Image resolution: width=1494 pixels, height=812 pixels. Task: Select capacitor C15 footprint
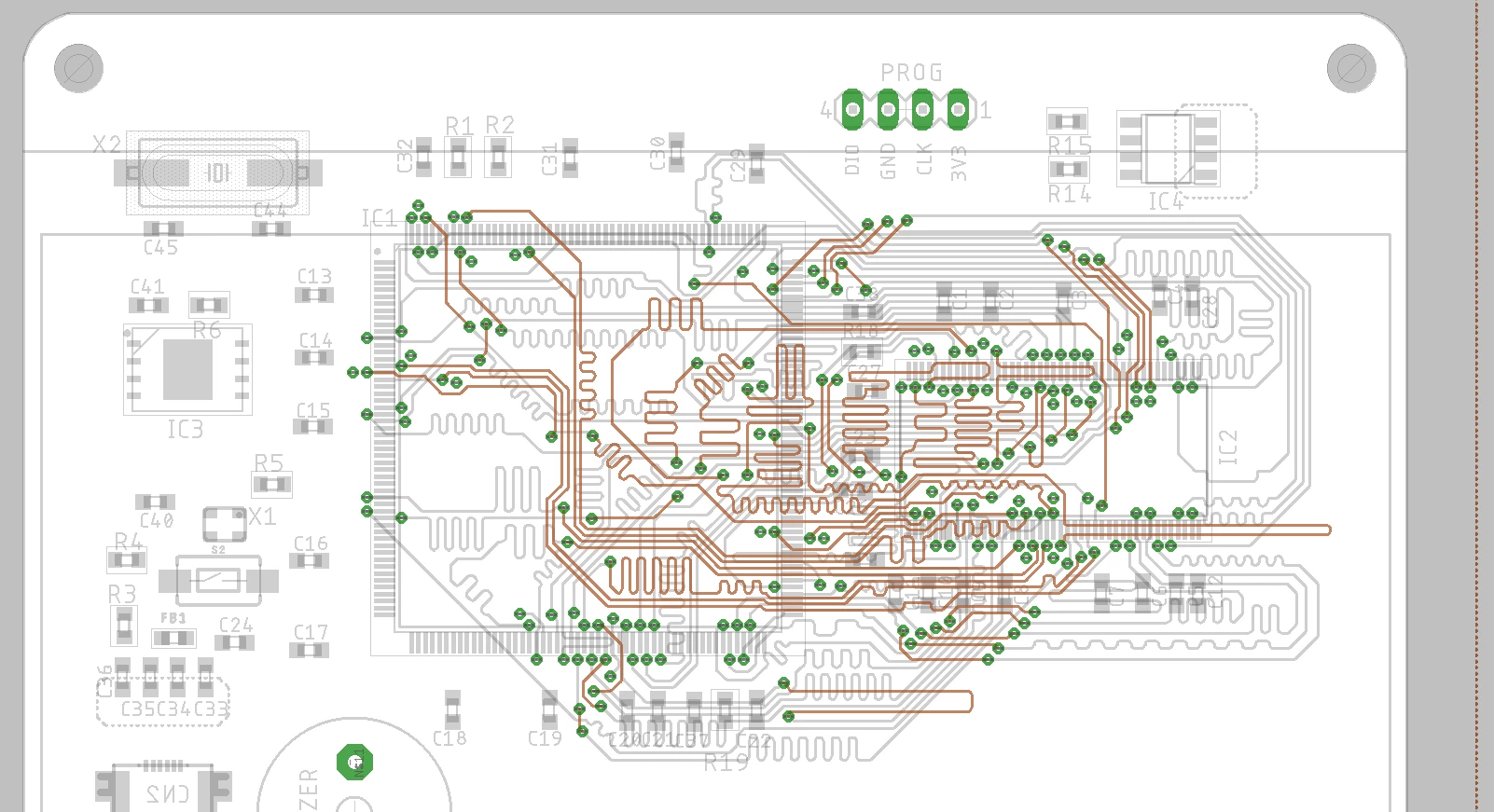[x=312, y=427]
